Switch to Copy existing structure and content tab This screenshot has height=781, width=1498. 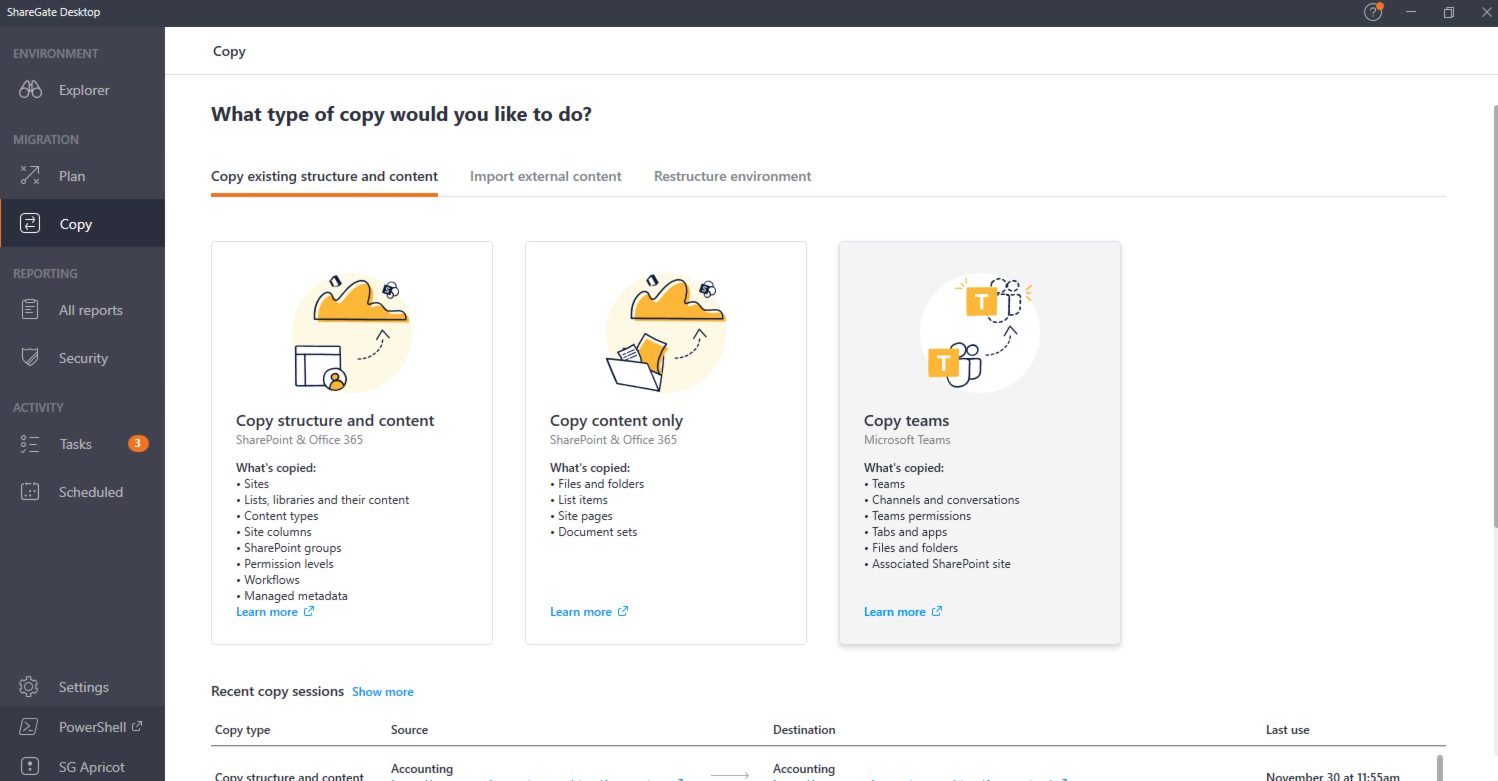click(324, 176)
